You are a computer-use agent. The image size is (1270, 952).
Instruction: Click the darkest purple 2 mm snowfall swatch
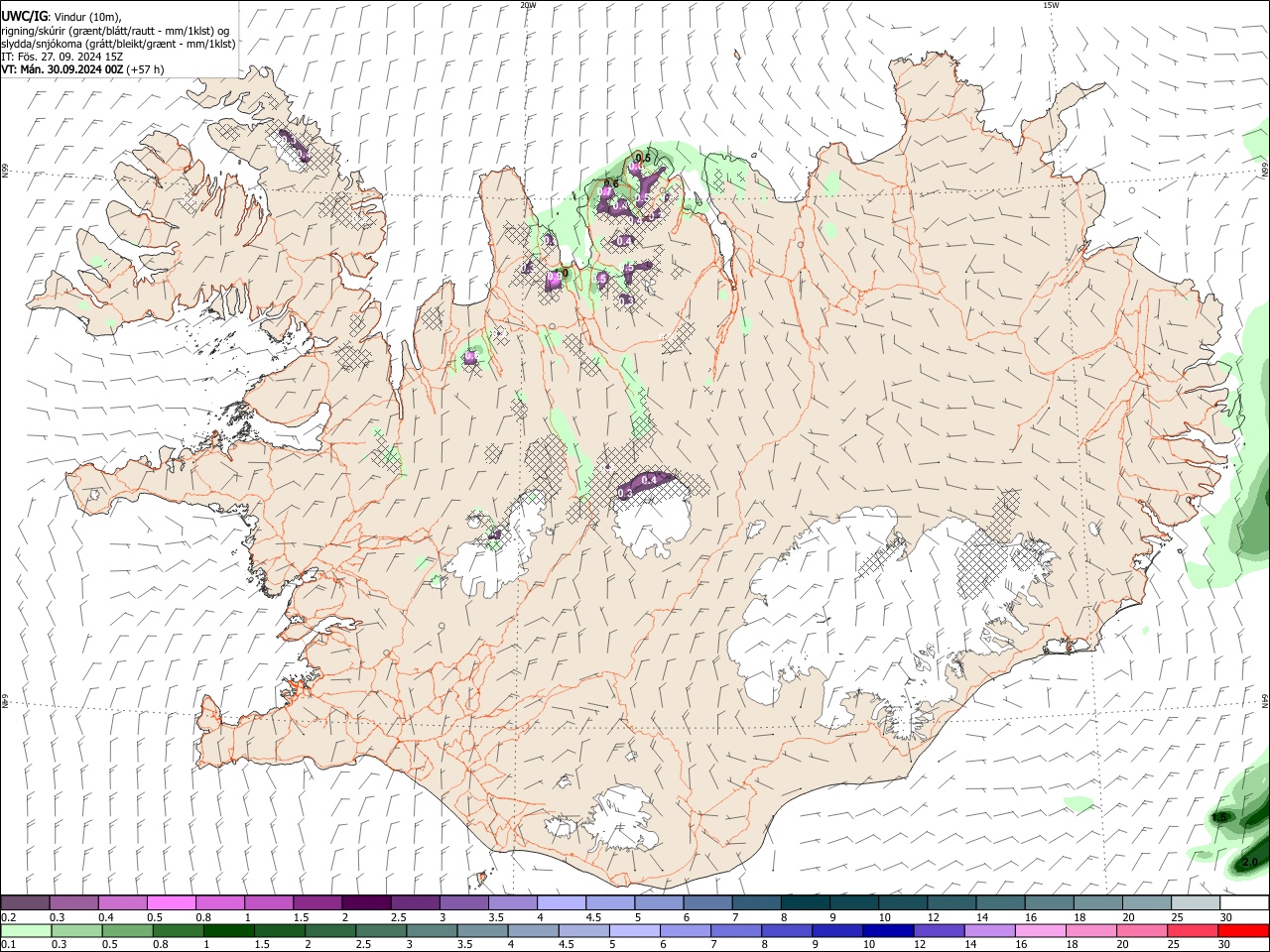click(x=365, y=903)
